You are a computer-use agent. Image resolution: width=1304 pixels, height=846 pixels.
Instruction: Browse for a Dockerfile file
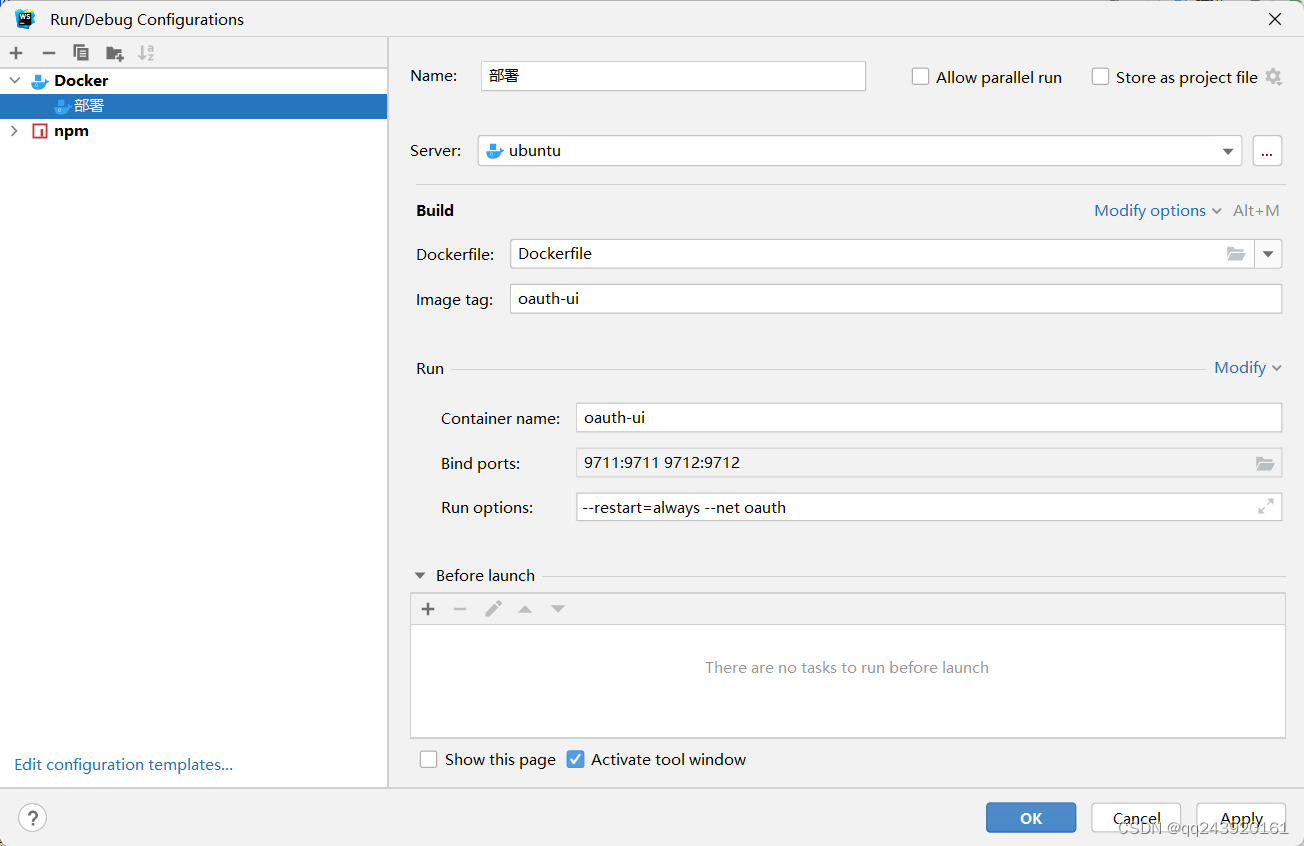(x=1236, y=253)
